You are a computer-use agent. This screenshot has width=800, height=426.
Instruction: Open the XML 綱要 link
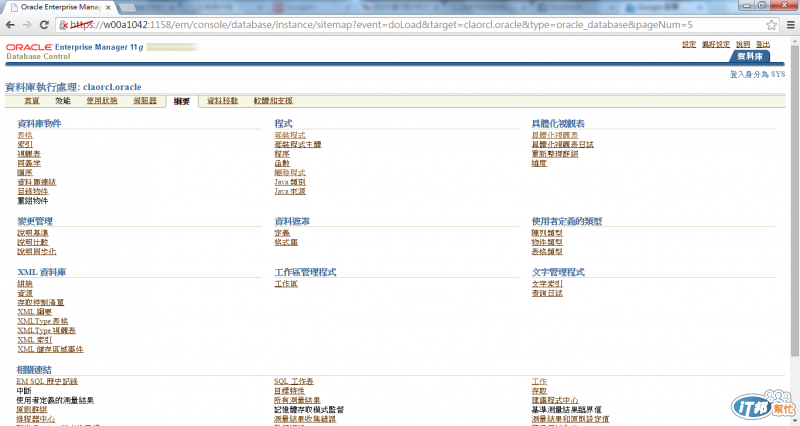[x=35, y=312]
